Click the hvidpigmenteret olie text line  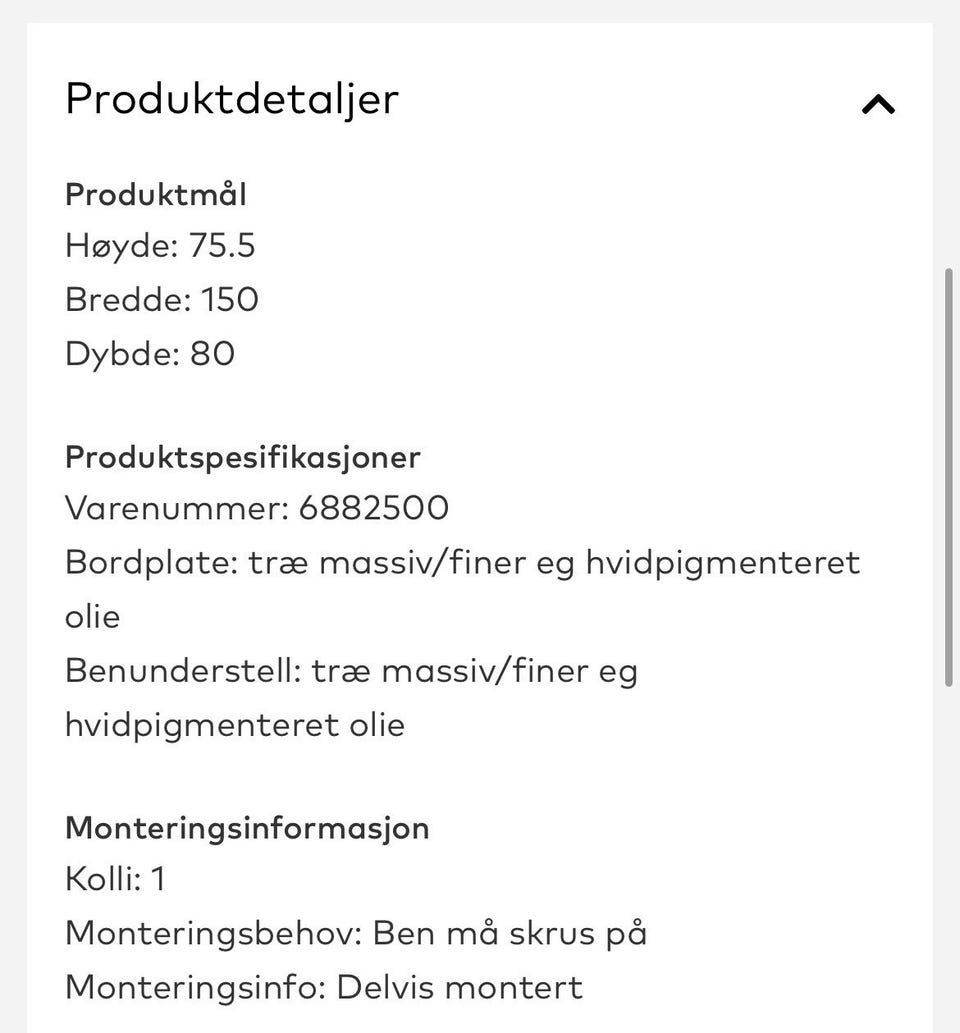(x=235, y=726)
